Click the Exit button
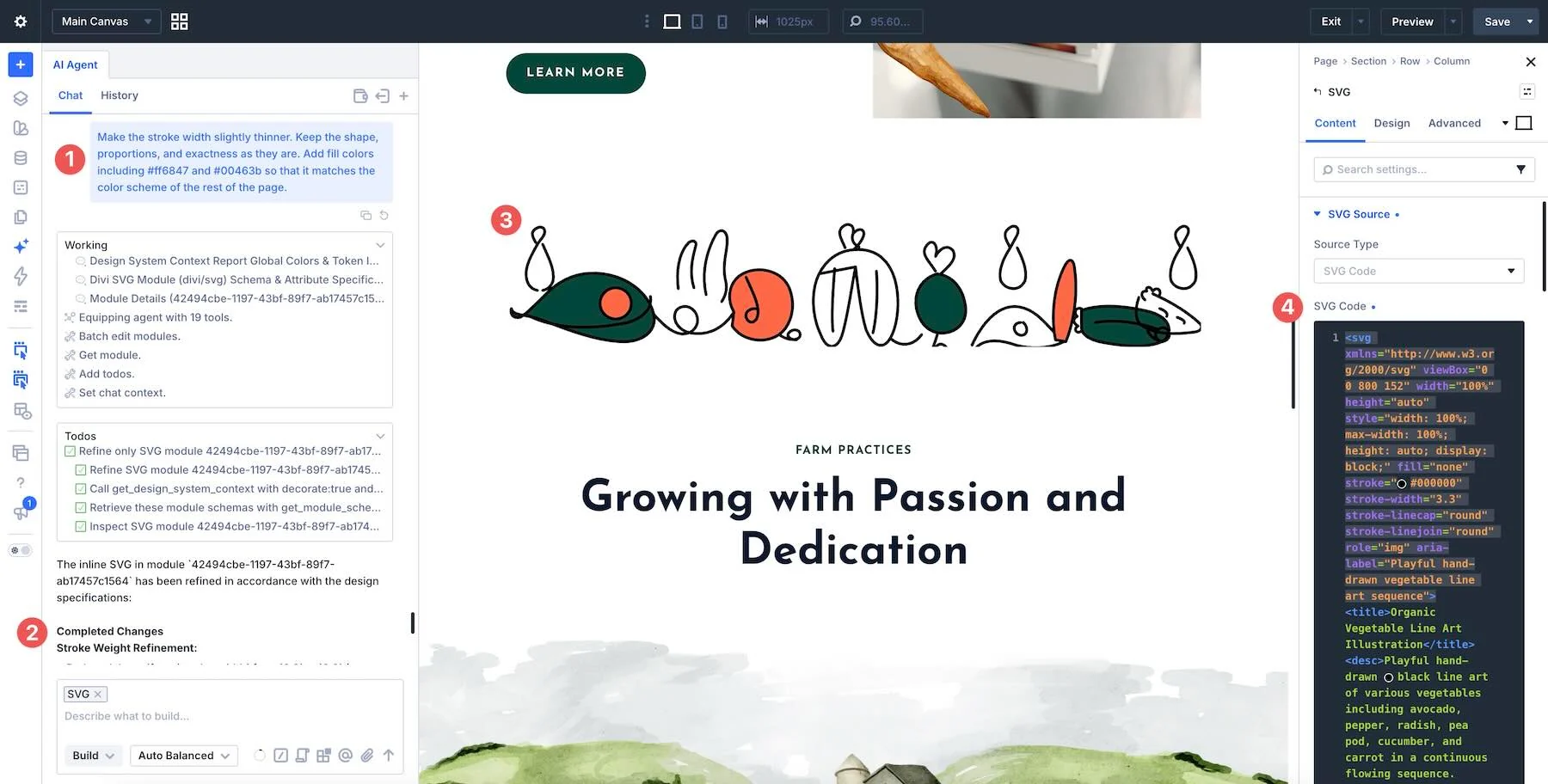This screenshot has height=784, width=1548. [x=1330, y=21]
